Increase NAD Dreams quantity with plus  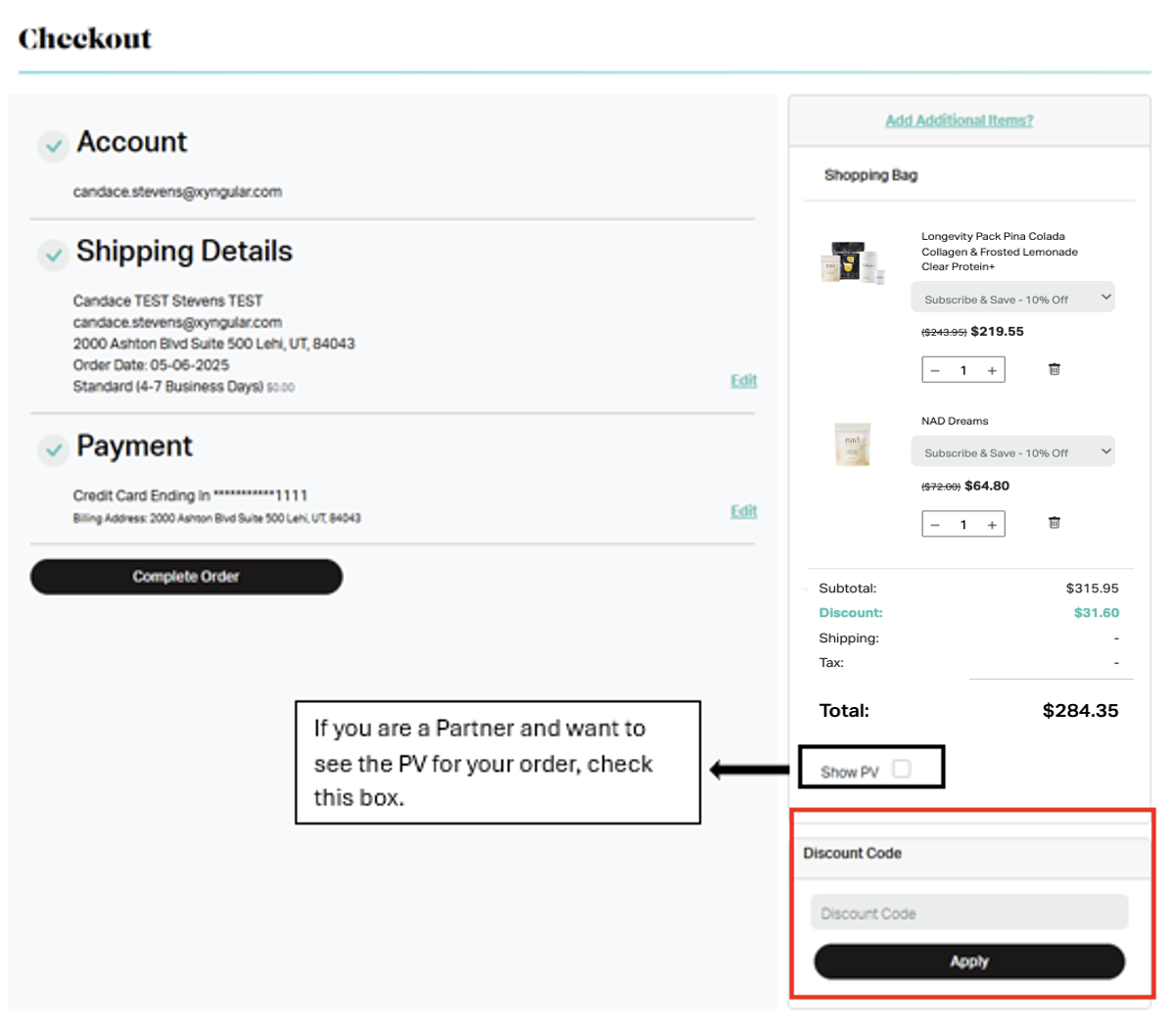click(x=992, y=525)
